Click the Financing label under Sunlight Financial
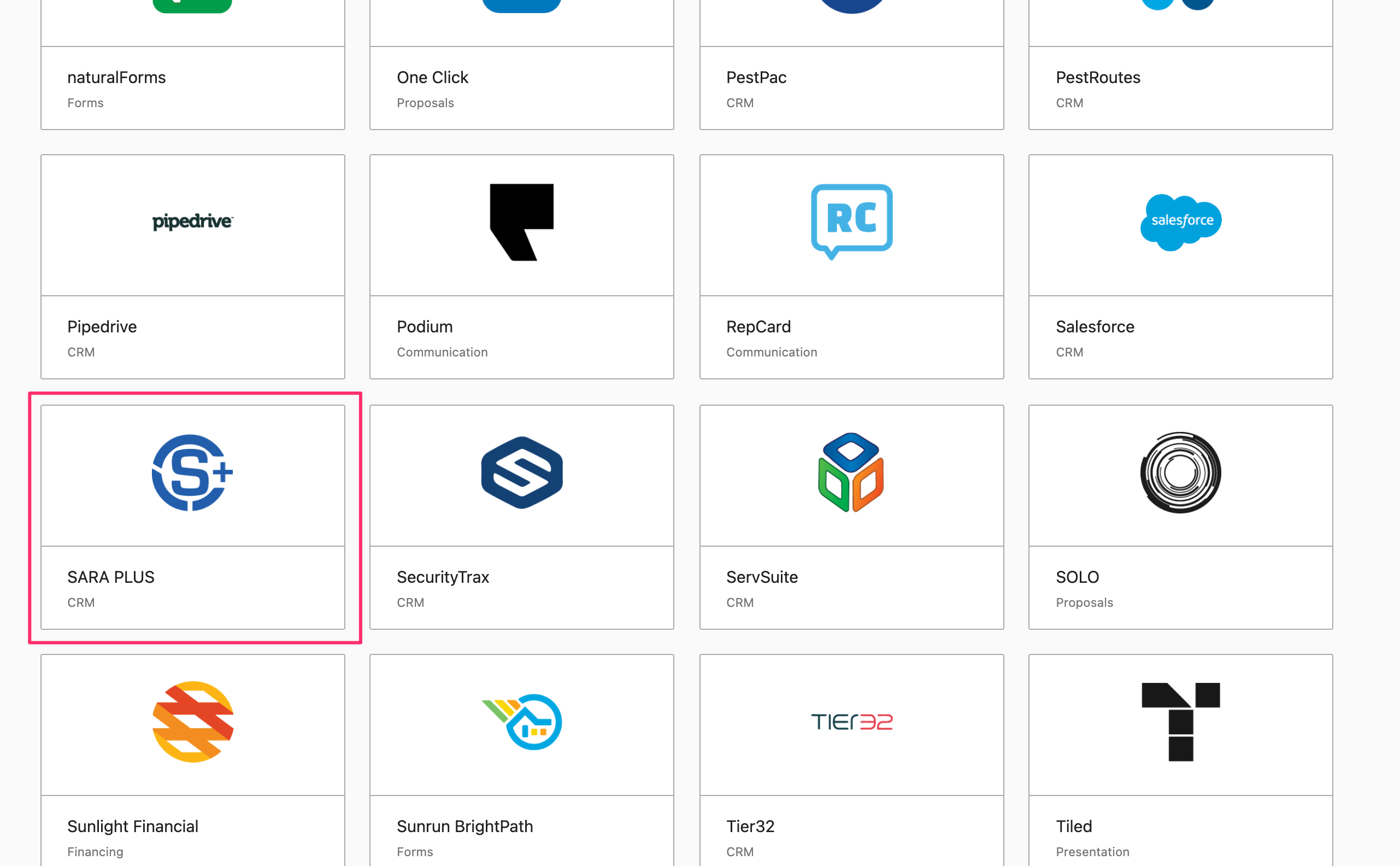The height and width of the screenshot is (866, 1400). (x=95, y=852)
